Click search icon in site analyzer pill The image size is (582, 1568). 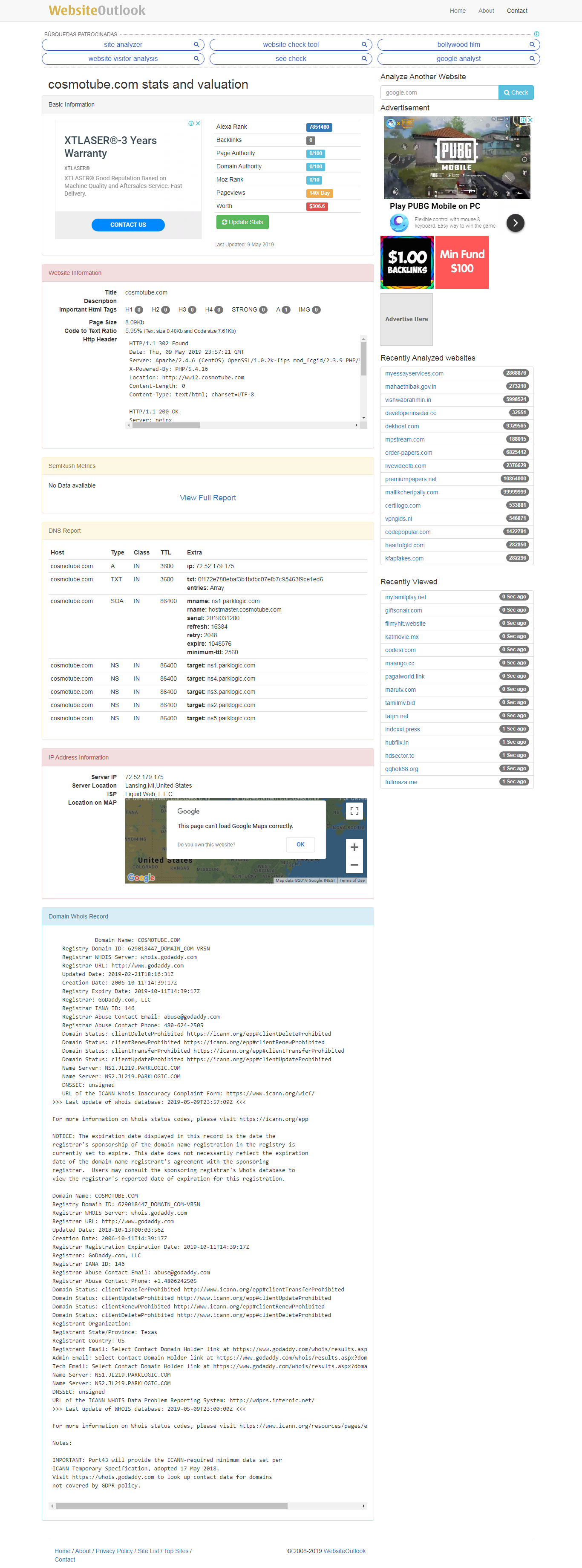click(x=197, y=44)
